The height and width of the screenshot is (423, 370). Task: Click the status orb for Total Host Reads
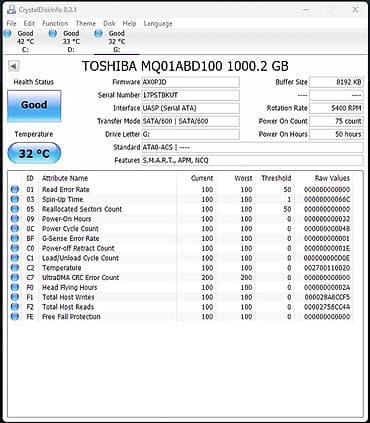pos(15,307)
